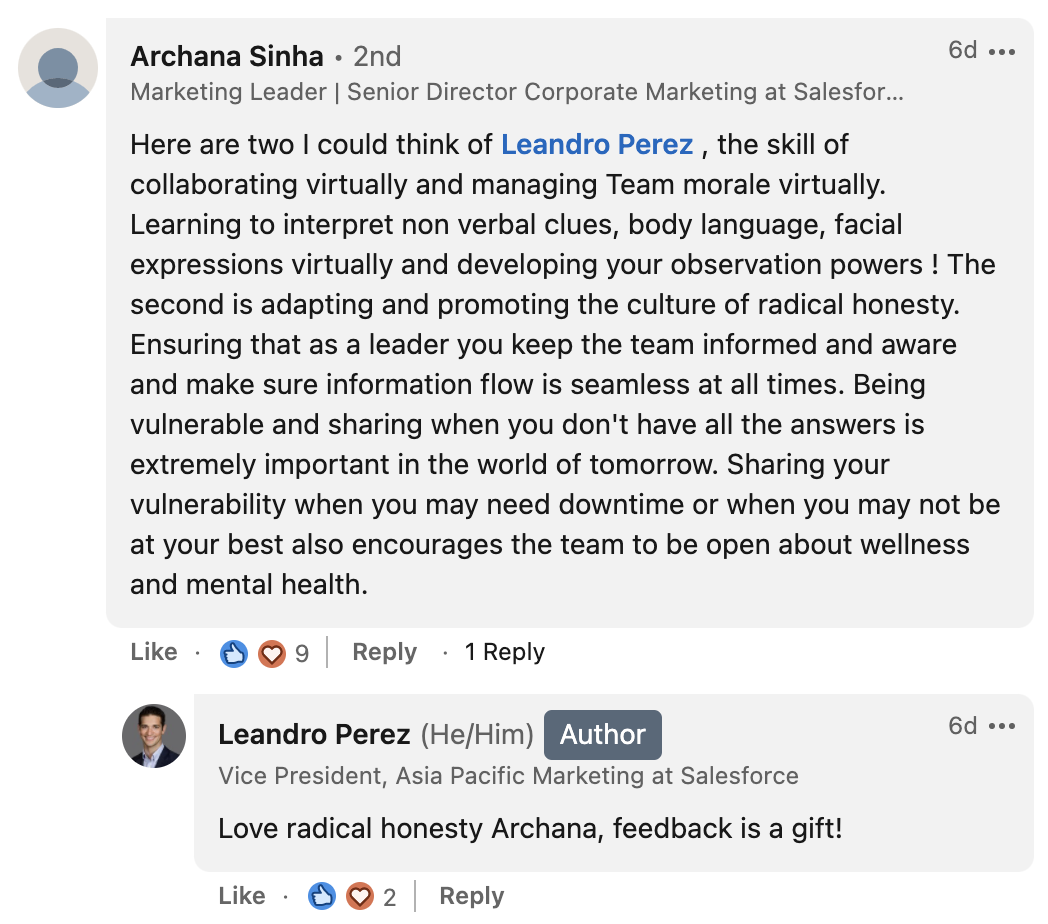Open Leandro Perez's profile name link

(315, 734)
